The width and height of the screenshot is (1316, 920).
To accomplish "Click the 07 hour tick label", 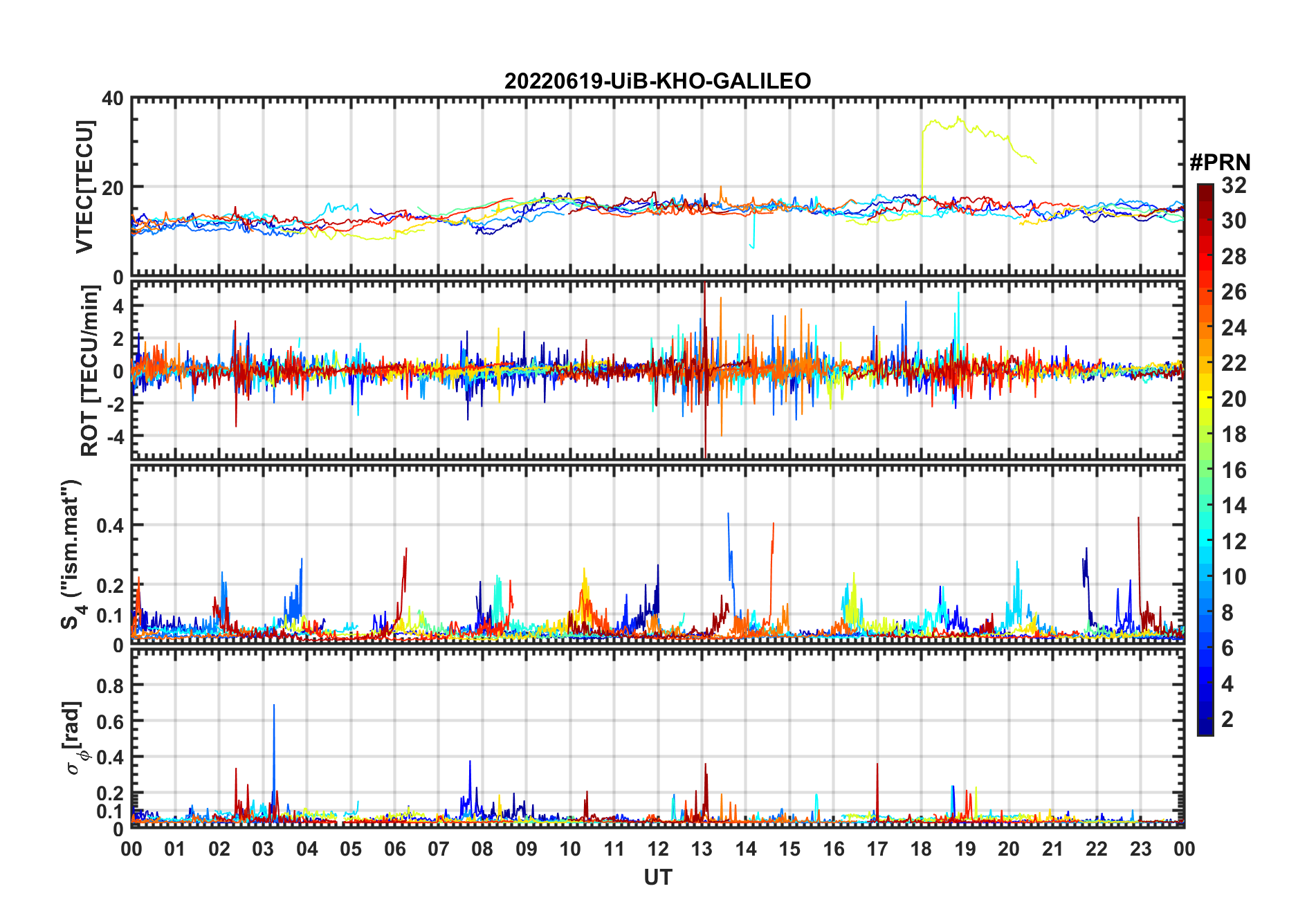I will pos(439,849).
